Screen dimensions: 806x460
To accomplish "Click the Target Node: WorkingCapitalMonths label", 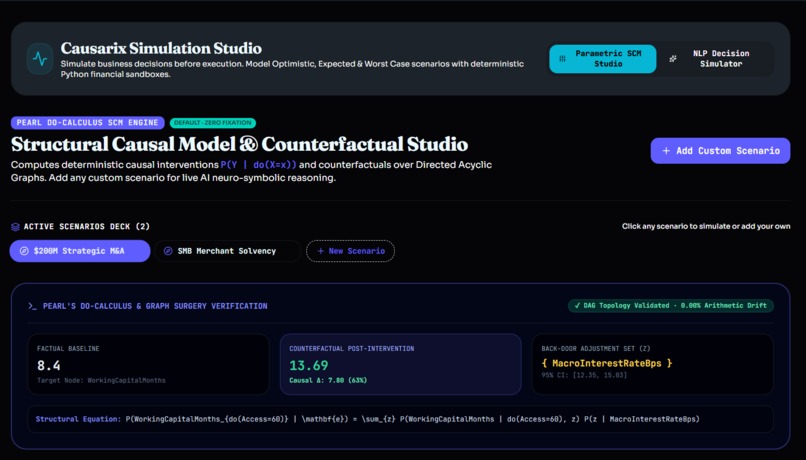I will [101, 380].
